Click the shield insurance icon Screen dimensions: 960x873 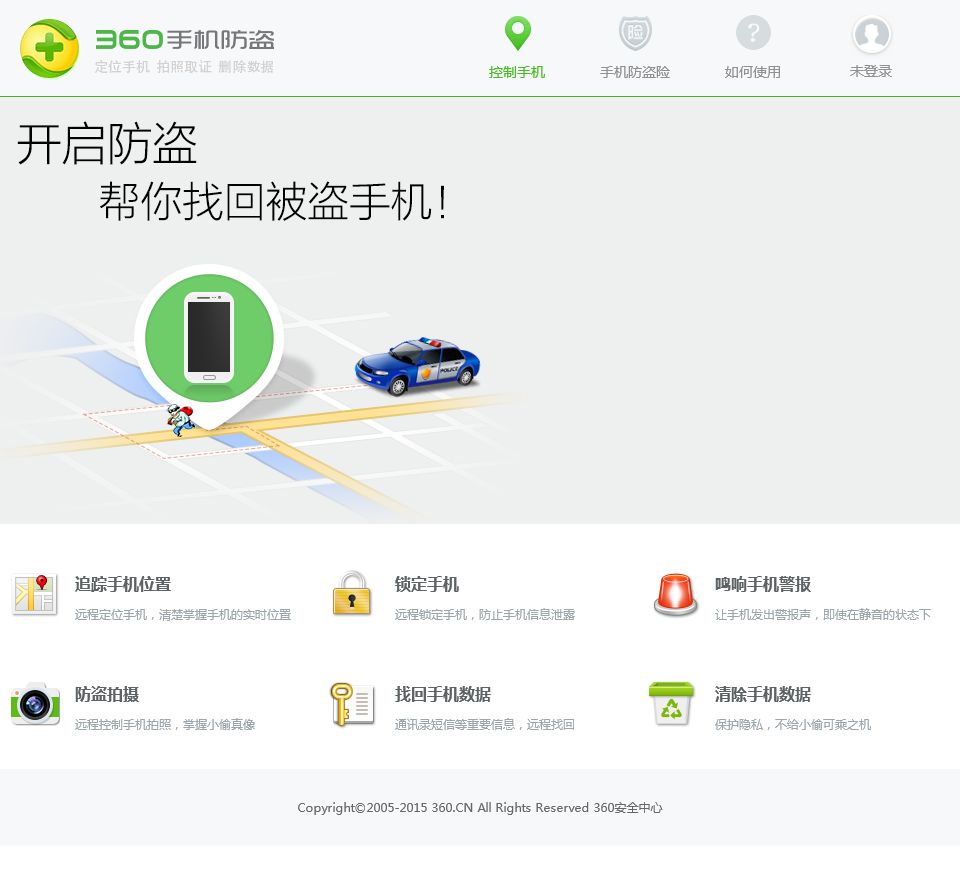point(635,33)
